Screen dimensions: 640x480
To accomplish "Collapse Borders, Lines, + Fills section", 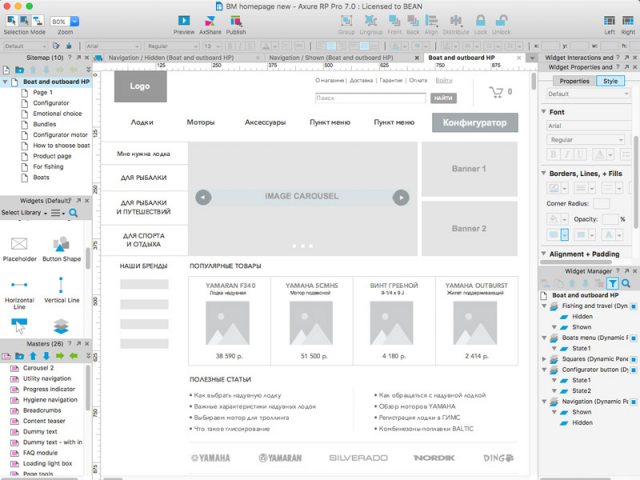I will (544, 173).
